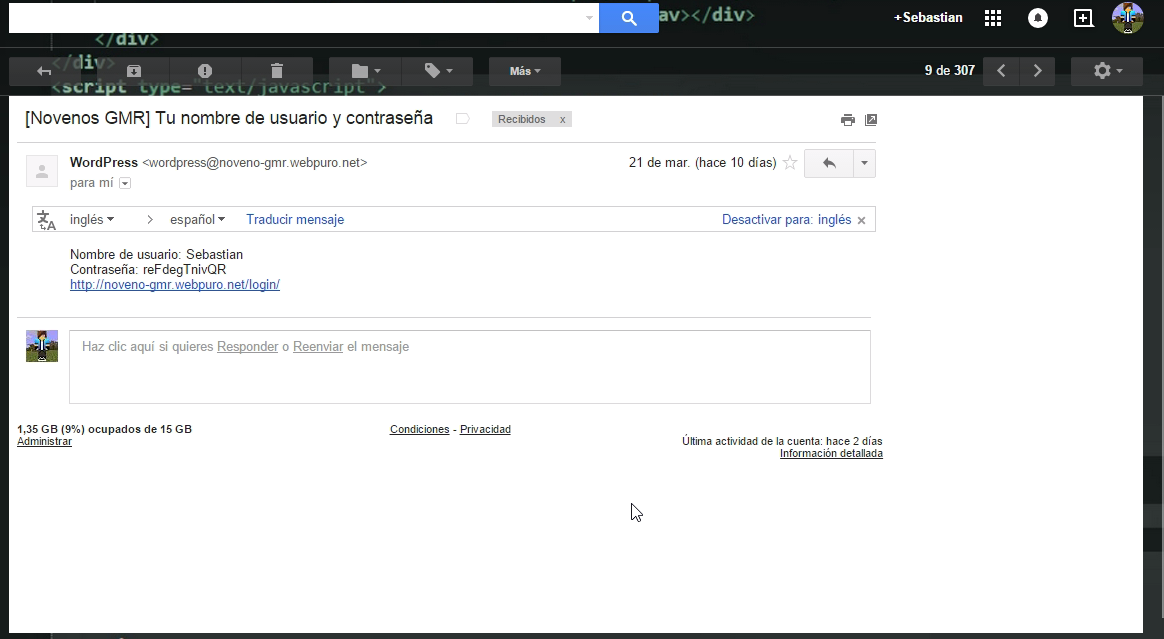
Task: Open the settings gear menu
Action: tap(1107, 71)
